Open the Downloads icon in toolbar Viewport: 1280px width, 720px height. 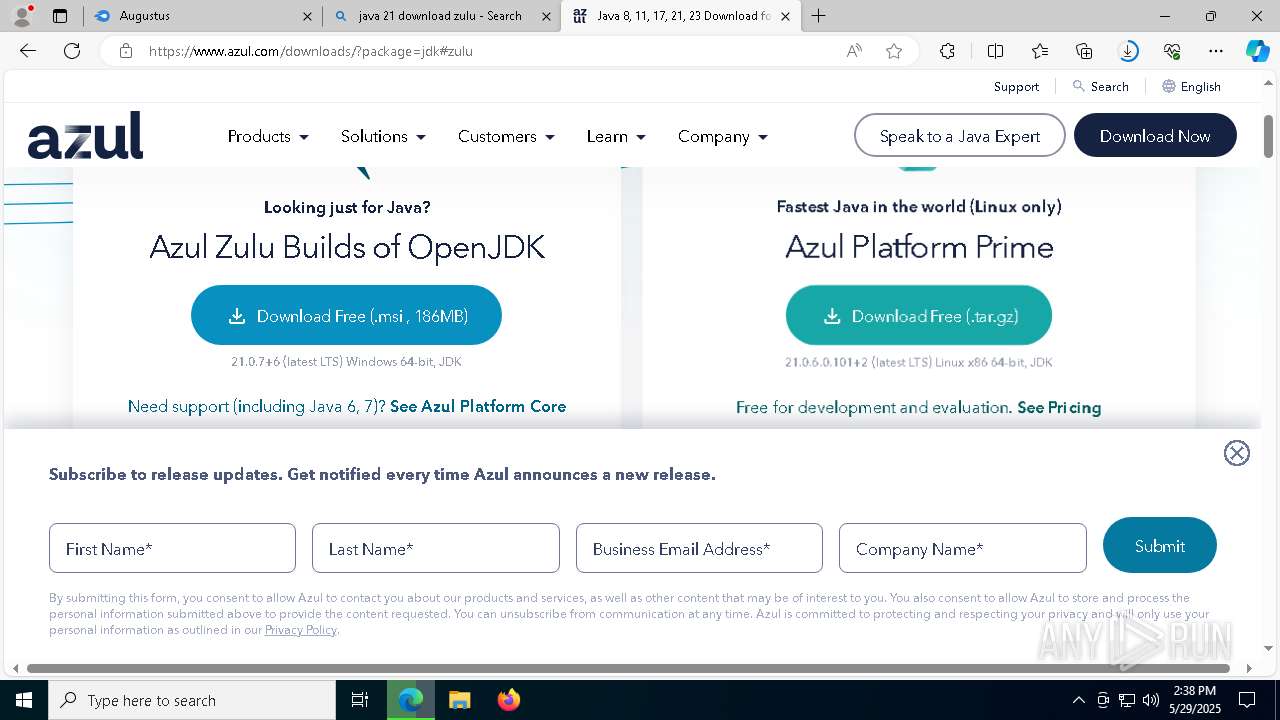[x=1128, y=51]
